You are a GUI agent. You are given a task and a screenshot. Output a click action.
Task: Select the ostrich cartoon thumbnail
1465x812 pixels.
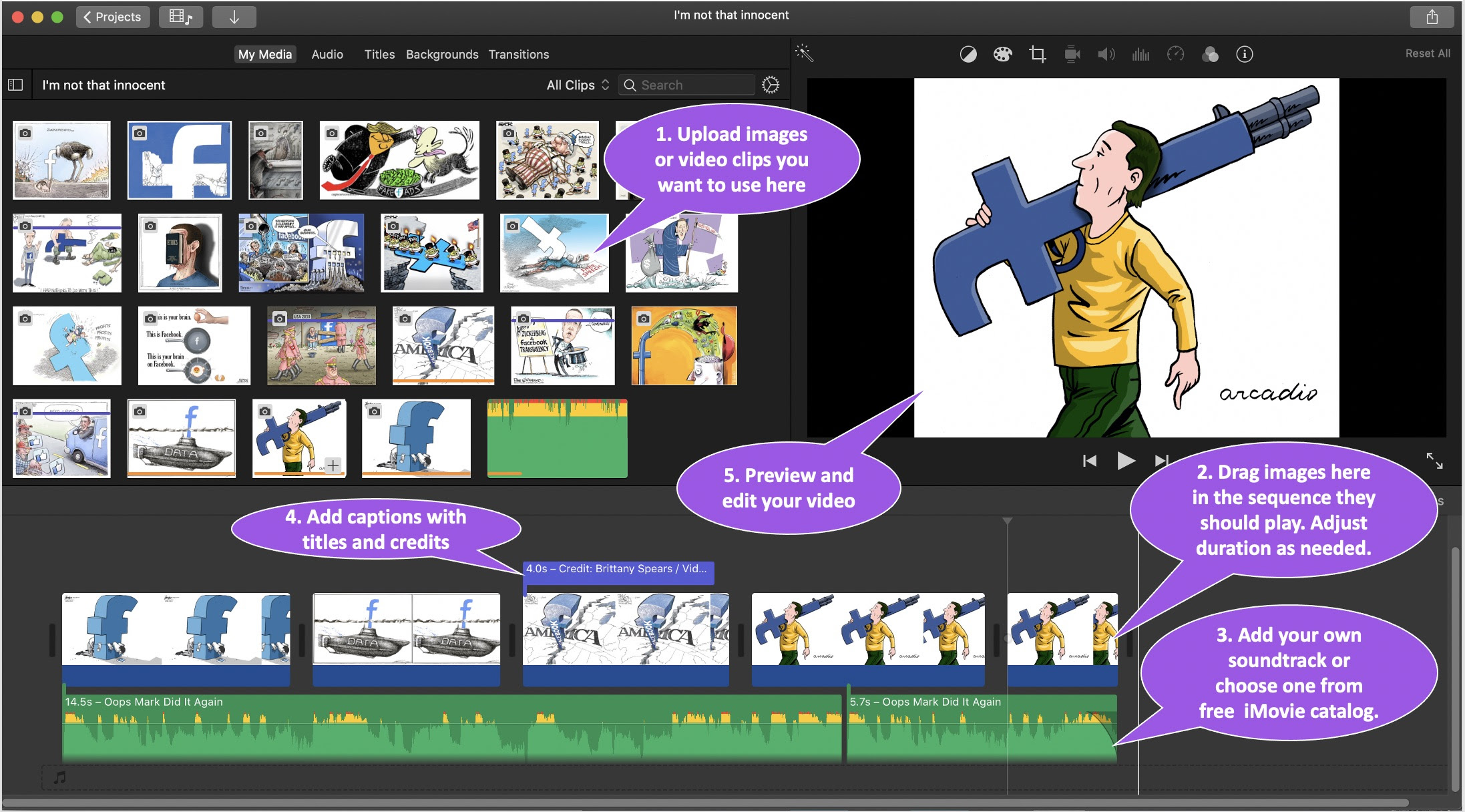[x=61, y=160]
